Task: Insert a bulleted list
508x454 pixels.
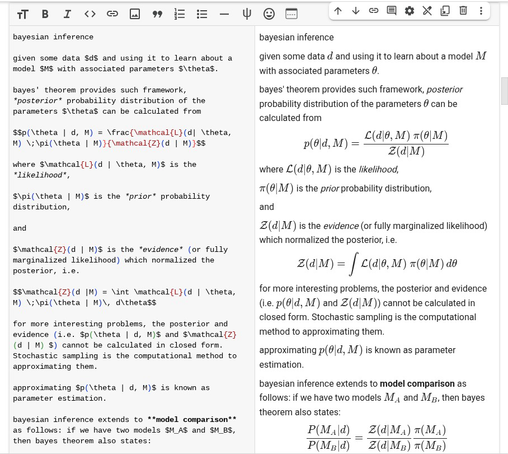Action: tap(202, 14)
